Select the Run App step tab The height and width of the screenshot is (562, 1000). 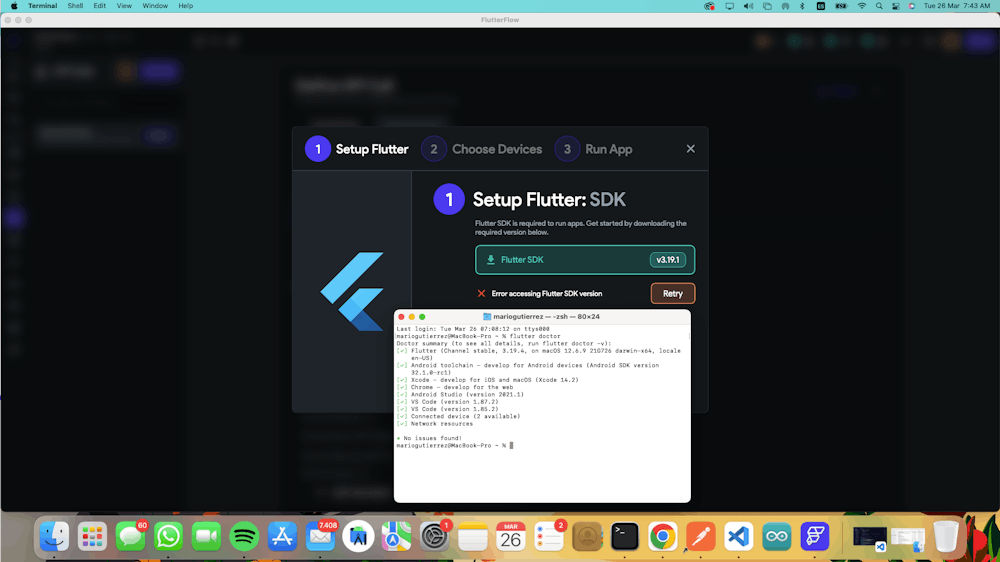(x=593, y=149)
